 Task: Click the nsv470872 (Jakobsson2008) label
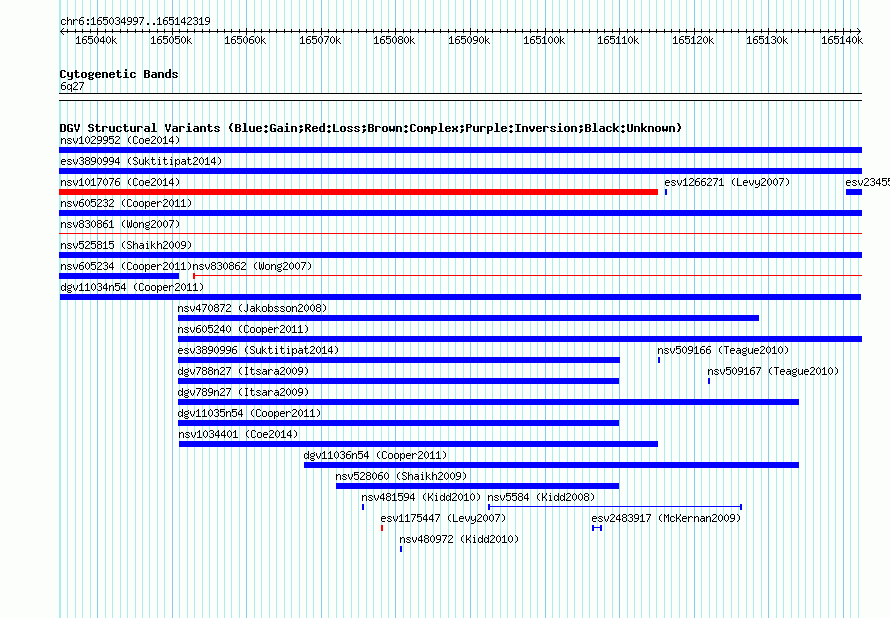click(x=252, y=308)
